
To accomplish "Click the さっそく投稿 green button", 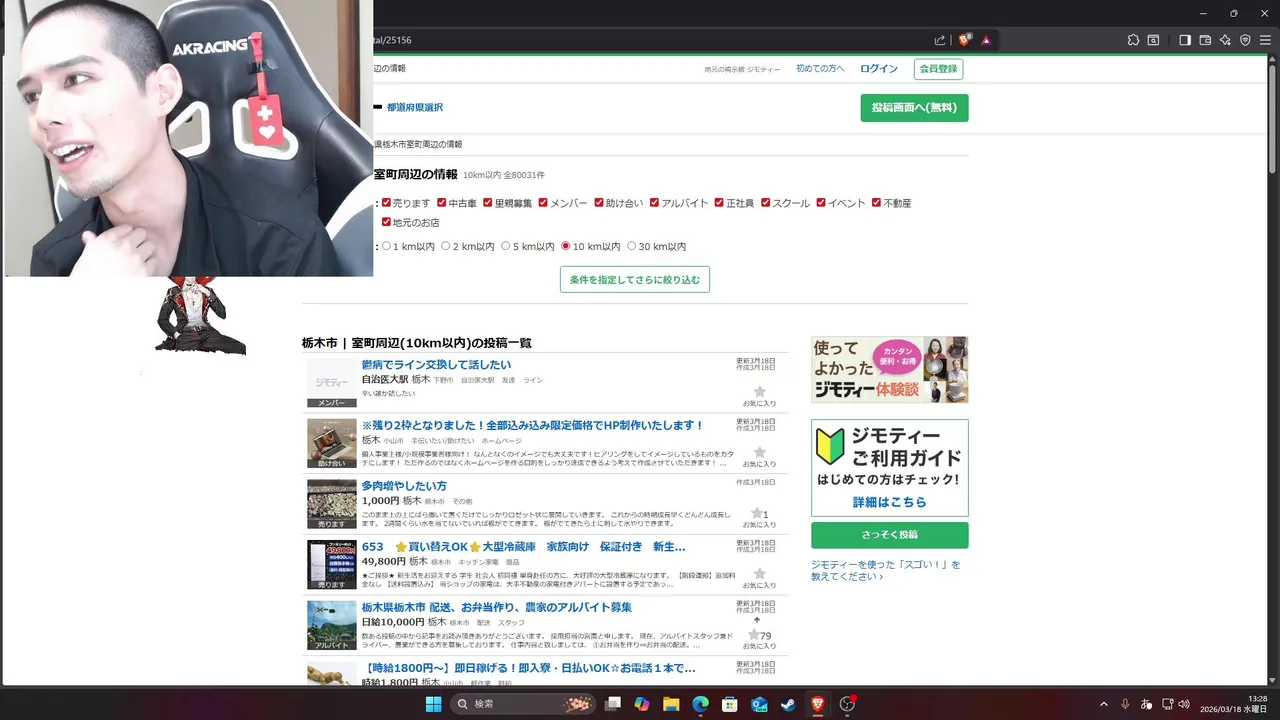I will pos(890,535).
